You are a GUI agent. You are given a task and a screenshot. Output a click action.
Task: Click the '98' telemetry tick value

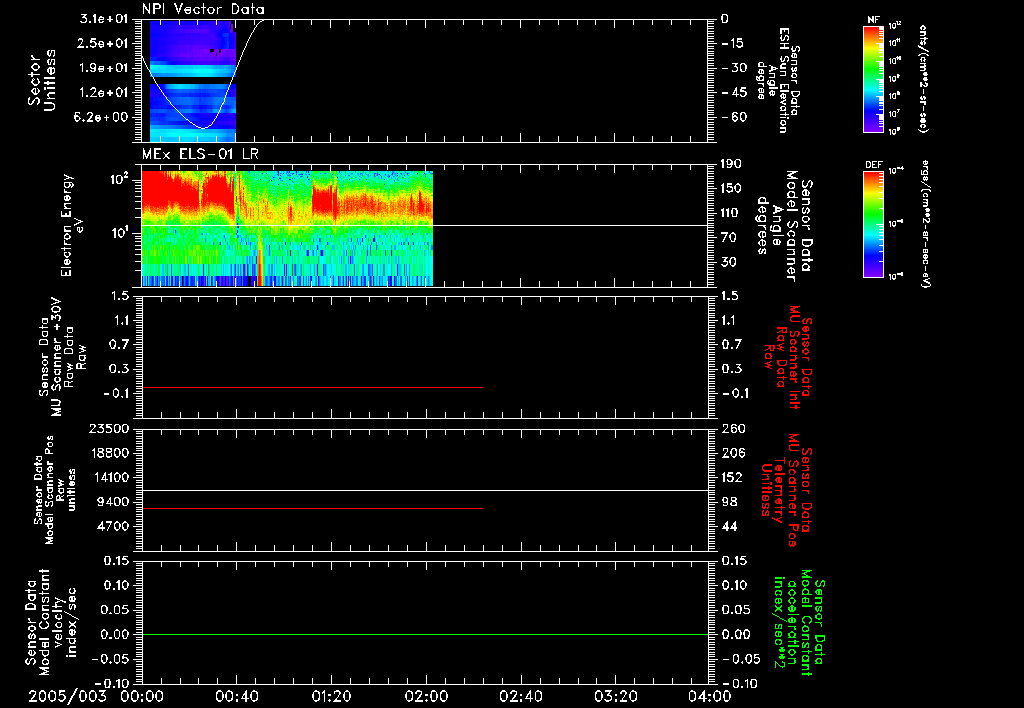tap(729, 502)
